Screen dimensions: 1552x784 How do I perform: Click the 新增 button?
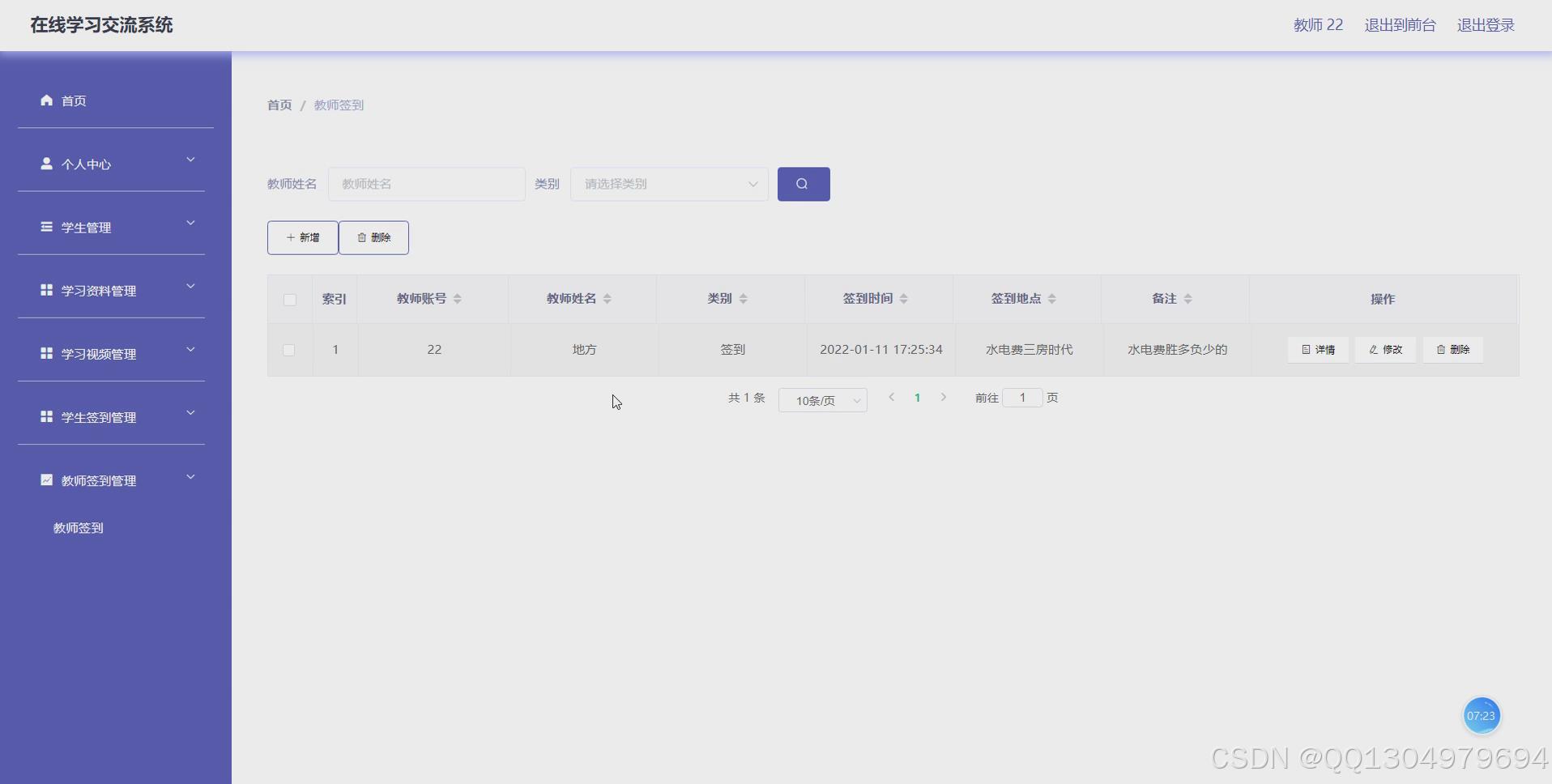(x=301, y=237)
